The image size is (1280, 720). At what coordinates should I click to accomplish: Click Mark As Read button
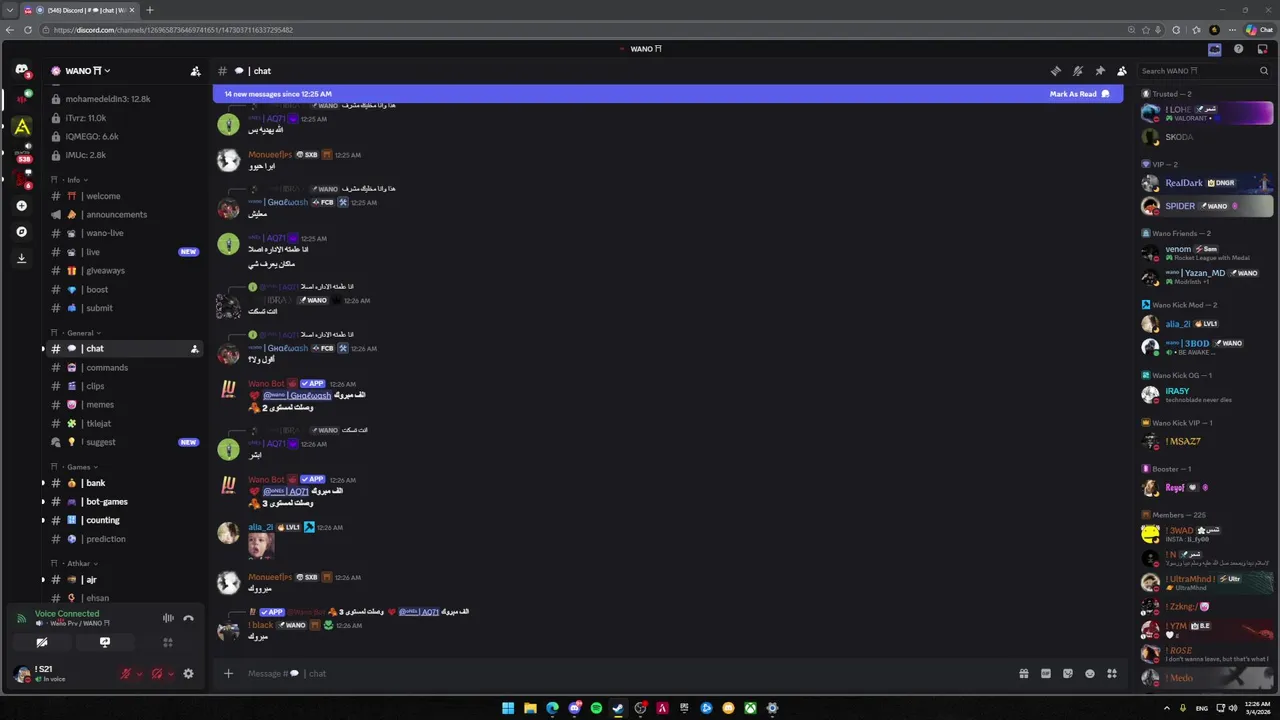pos(1079,94)
